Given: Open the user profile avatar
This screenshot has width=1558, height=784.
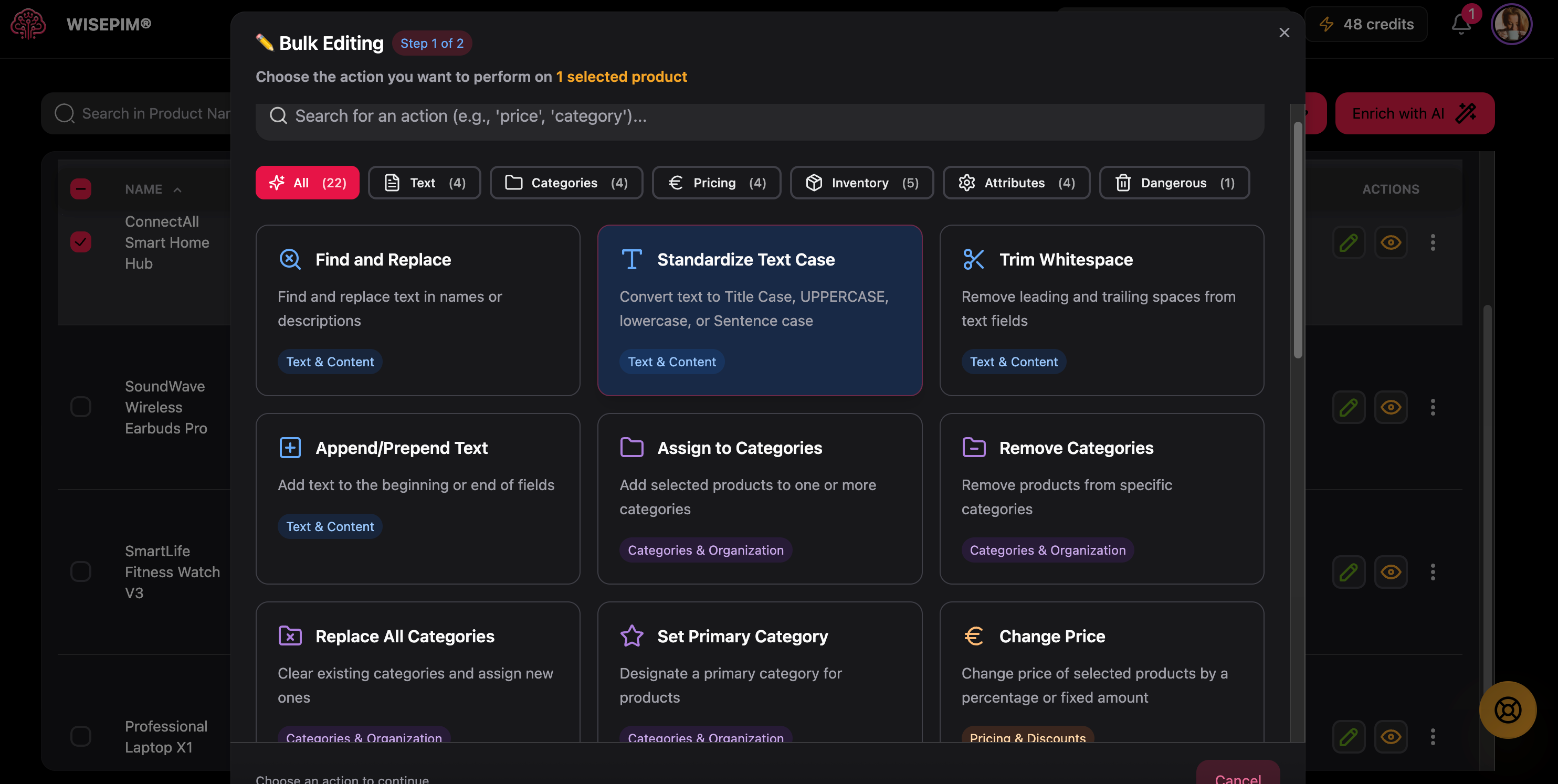Looking at the screenshot, I should coord(1511,24).
